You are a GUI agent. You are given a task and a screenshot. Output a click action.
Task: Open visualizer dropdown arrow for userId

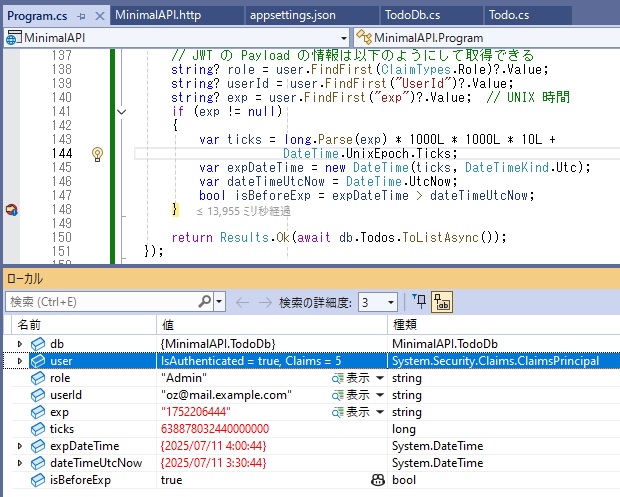[x=380, y=395]
